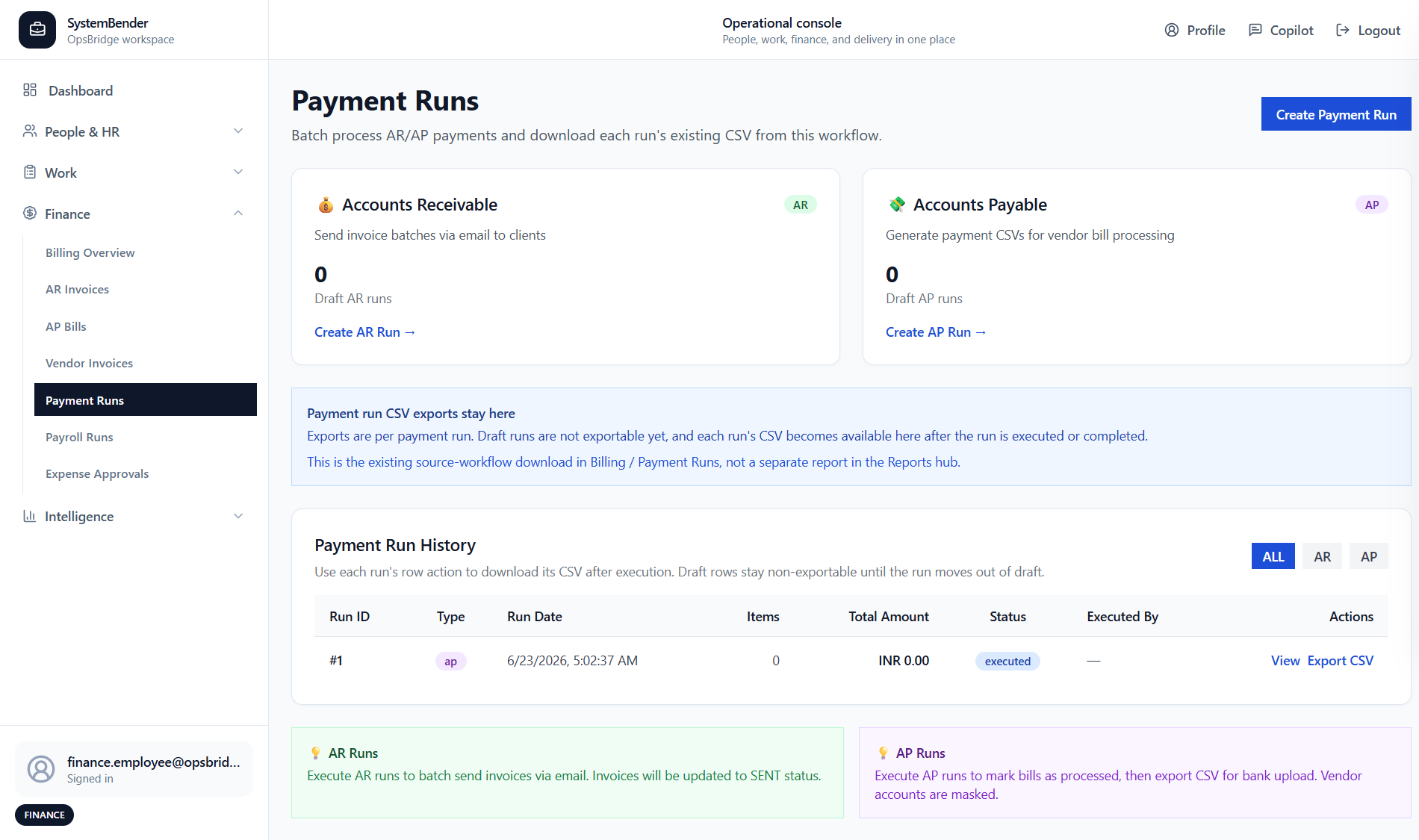Click the 'Payment run CSV exports stay here' notice title
Image resolution: width=1419 pixels, height=840 pixels.
click(x=411, y=413)
